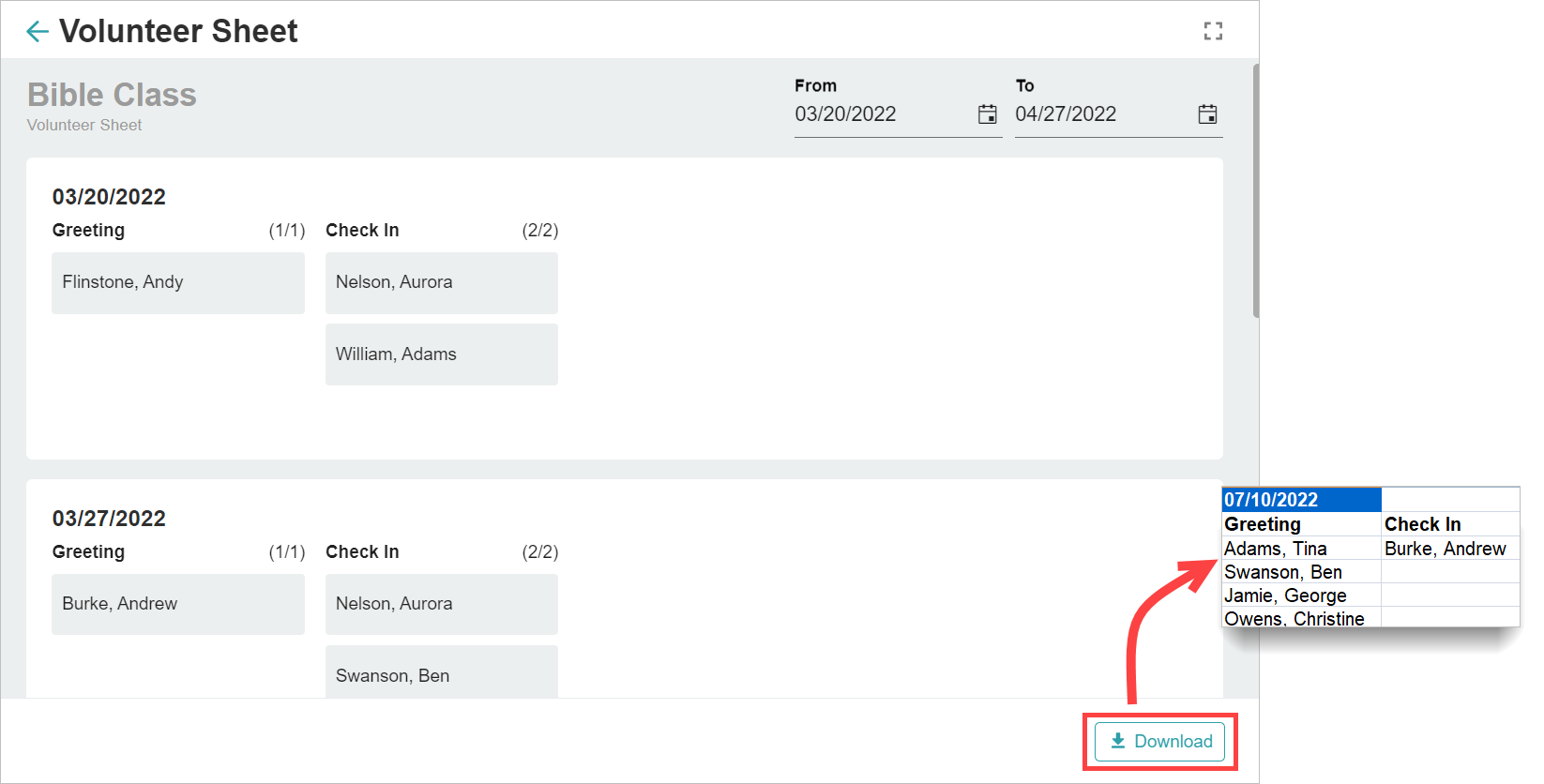Image resolution: width=1544 pixels, height=784 pixels.
Task: Click the 03/20/2022 date heading
Action: coord(109,197)
